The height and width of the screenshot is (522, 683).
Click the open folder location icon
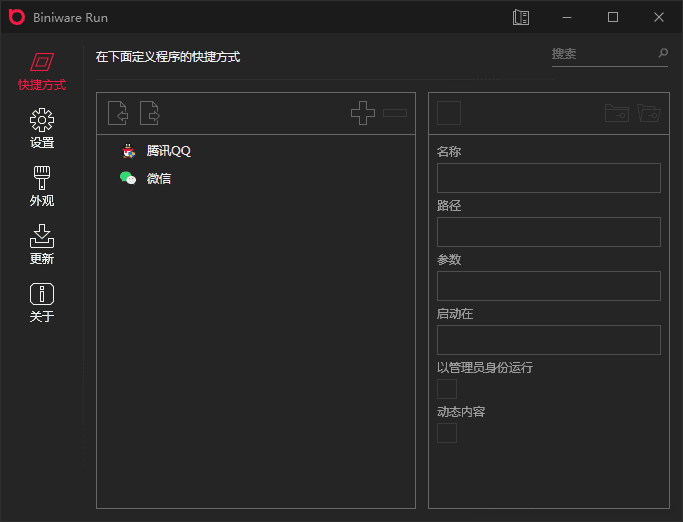click(649, 113)
